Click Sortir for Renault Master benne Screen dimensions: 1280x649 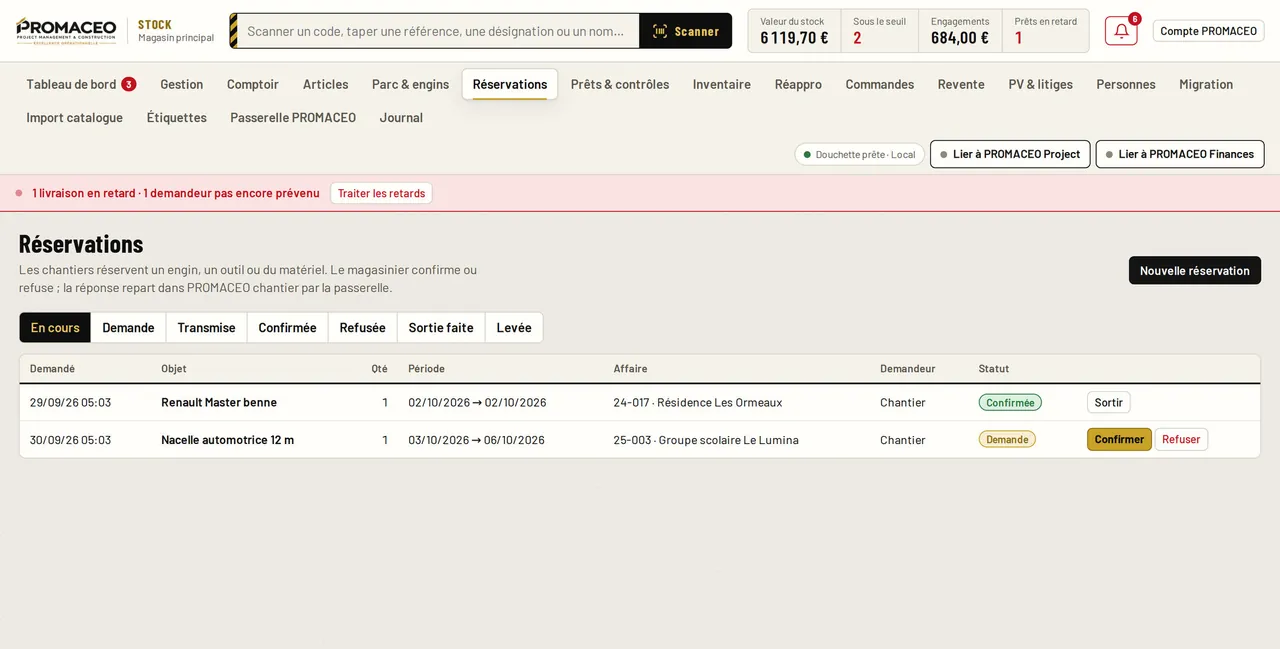pos(1108,403)
